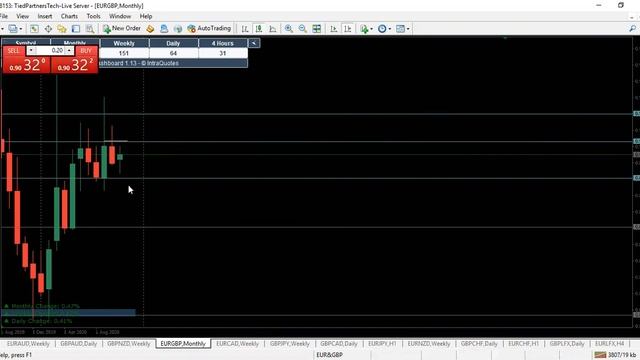Switch to EURJPY,H1 chart tab
This screenshot has height=360, width=640.
382,344
